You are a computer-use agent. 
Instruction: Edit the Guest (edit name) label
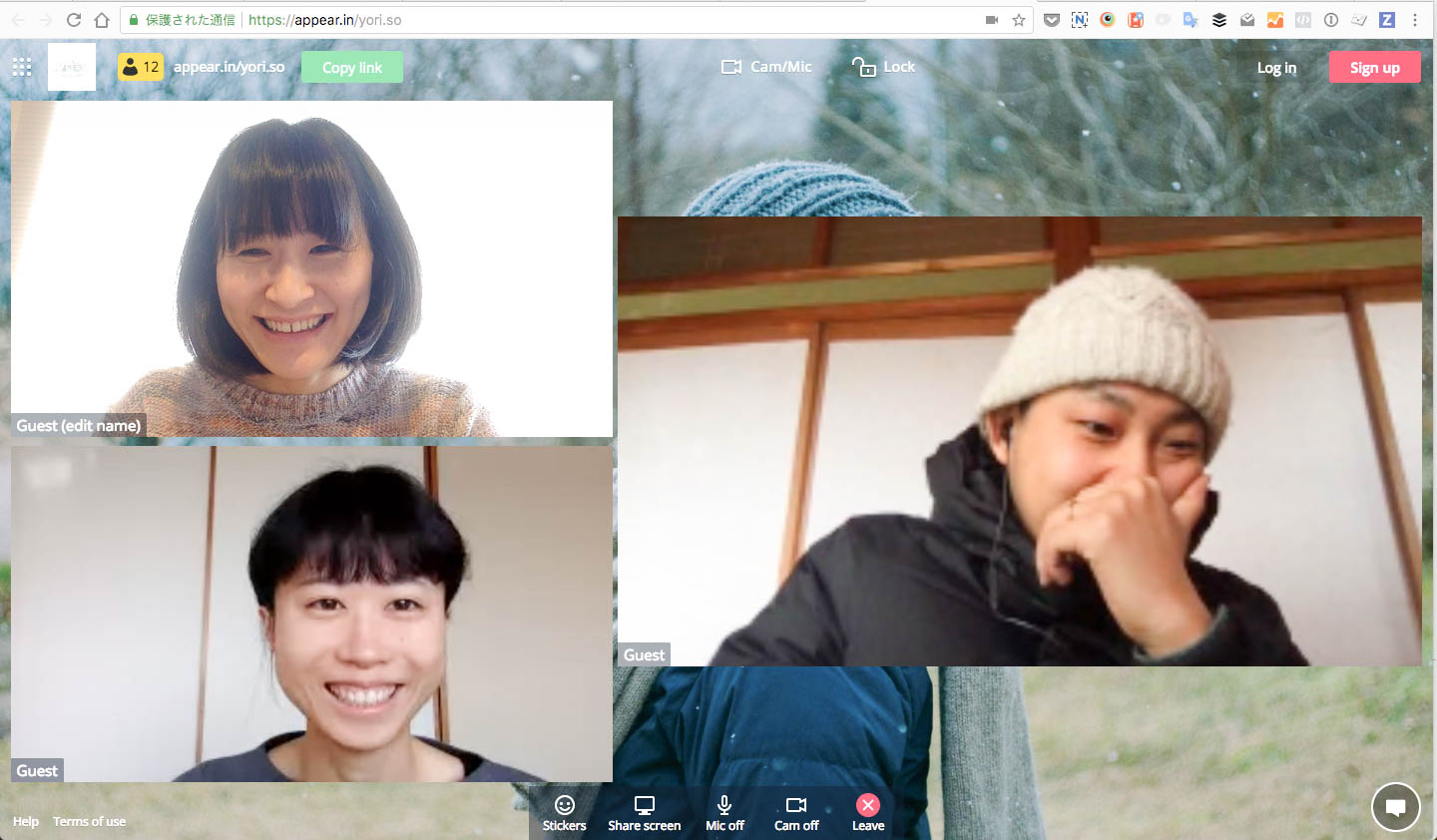pos(79,425)
